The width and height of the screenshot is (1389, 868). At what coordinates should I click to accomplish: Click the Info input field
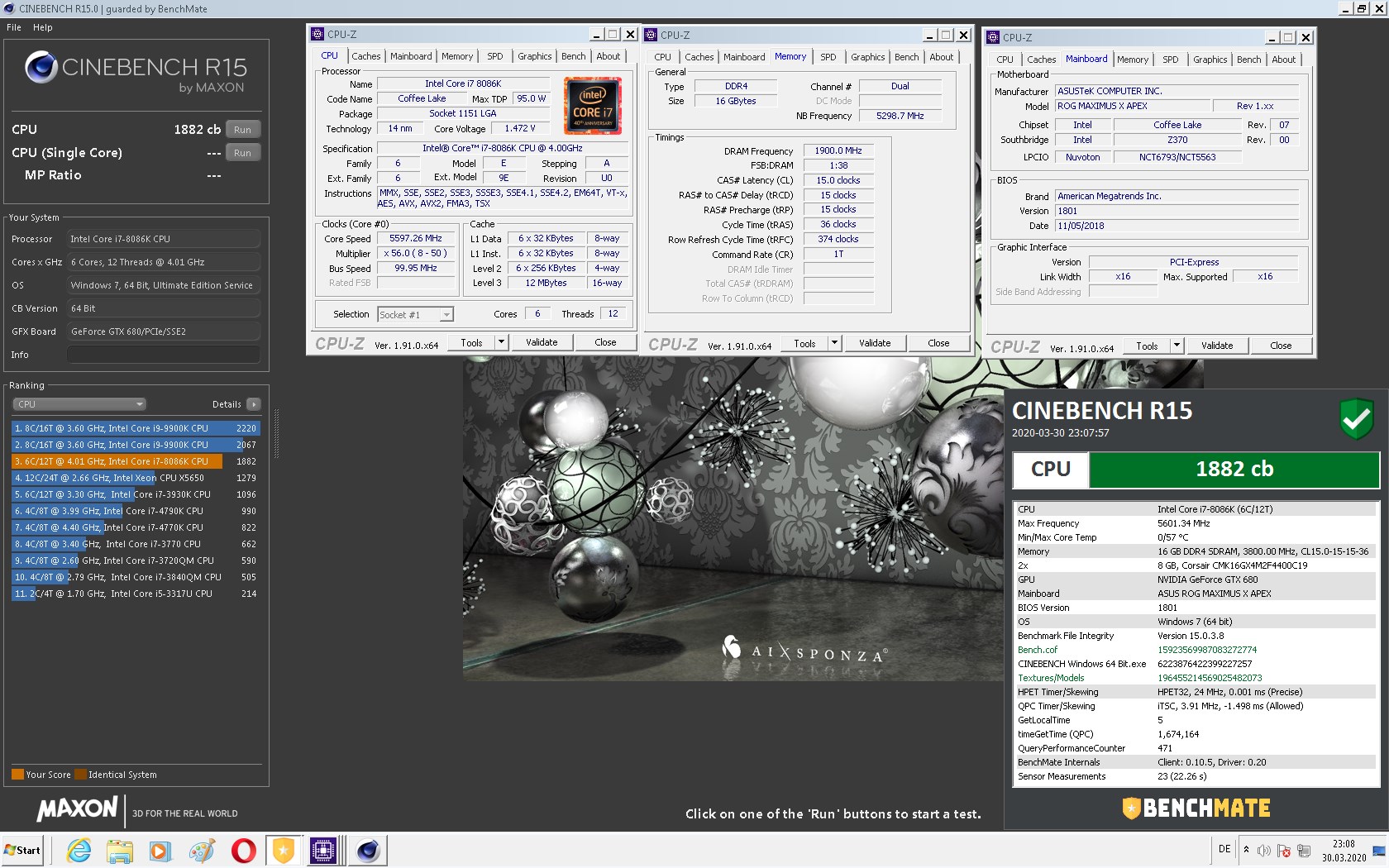tap(163, 355)
